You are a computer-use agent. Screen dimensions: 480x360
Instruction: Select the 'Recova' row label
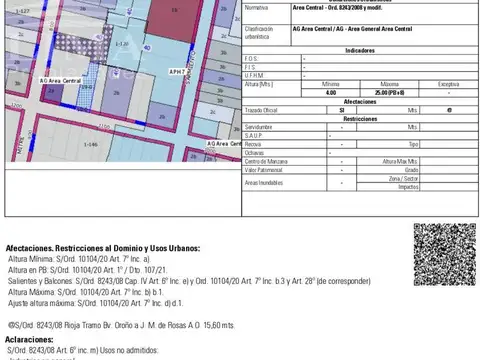253,144
